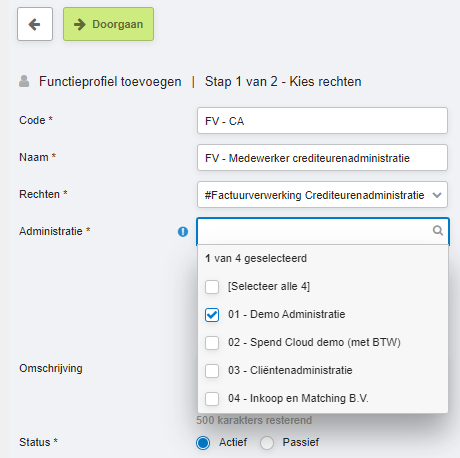Select the Passief status option
This screenshot has width=460, height=458.
coord(267,443)
